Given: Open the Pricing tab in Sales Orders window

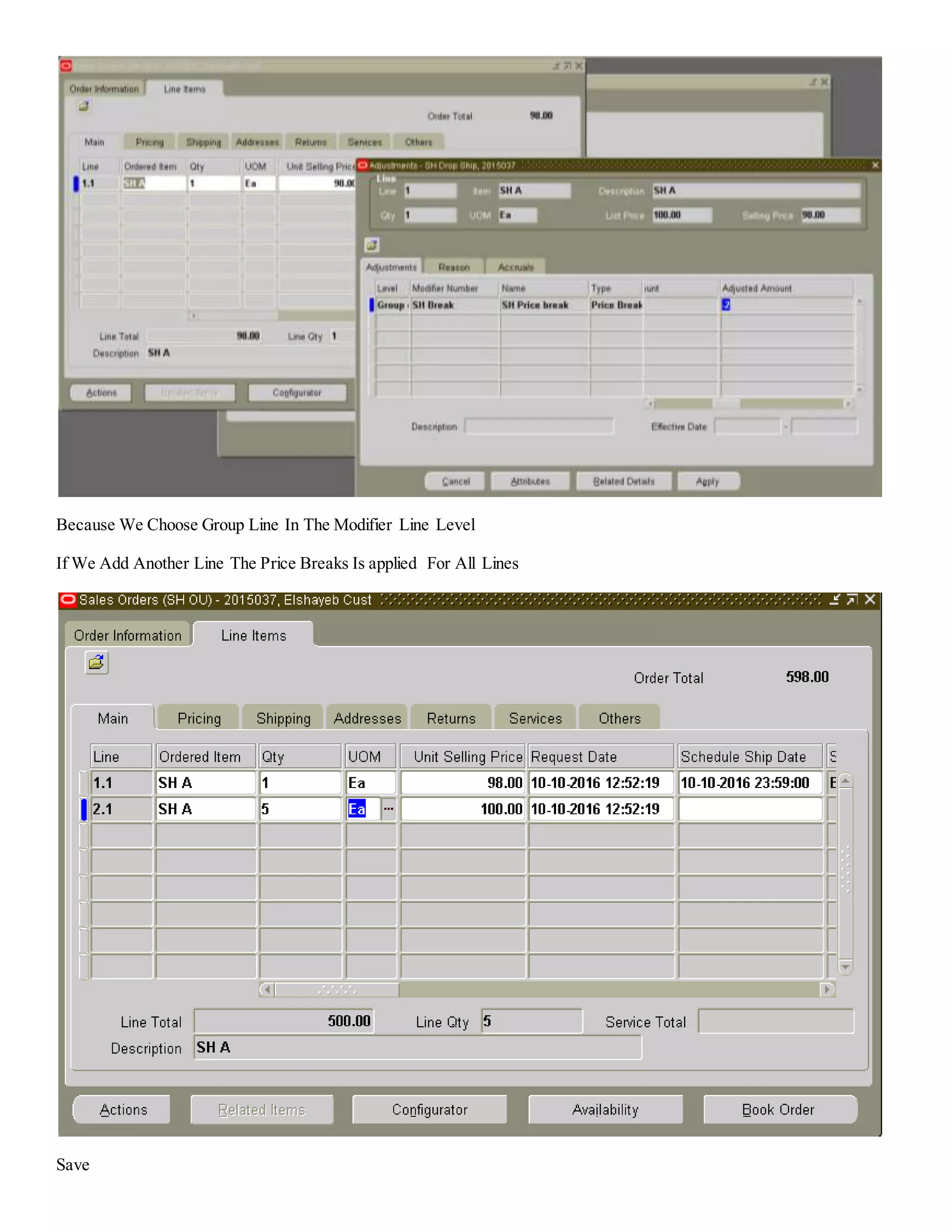Looking at the screenshot, I should coord(199,718).
